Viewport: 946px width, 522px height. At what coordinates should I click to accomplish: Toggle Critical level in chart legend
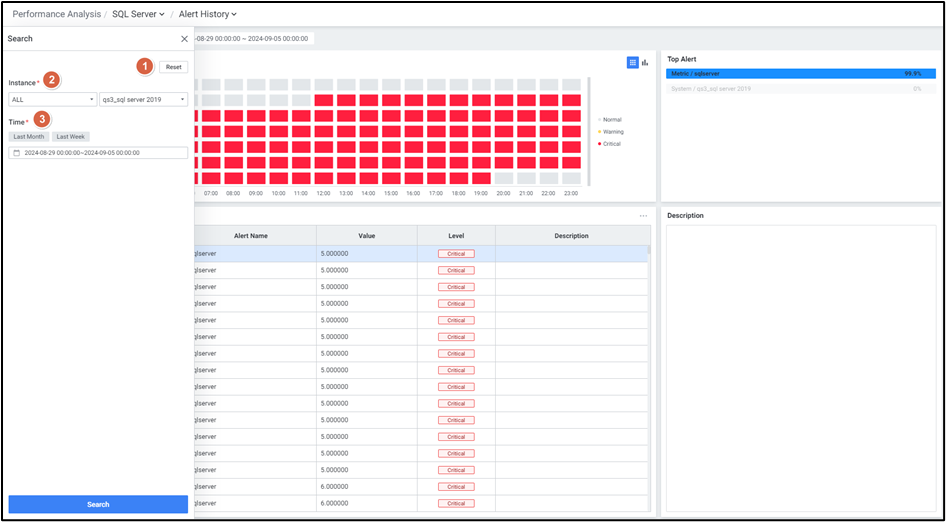(x=610, y=144)
